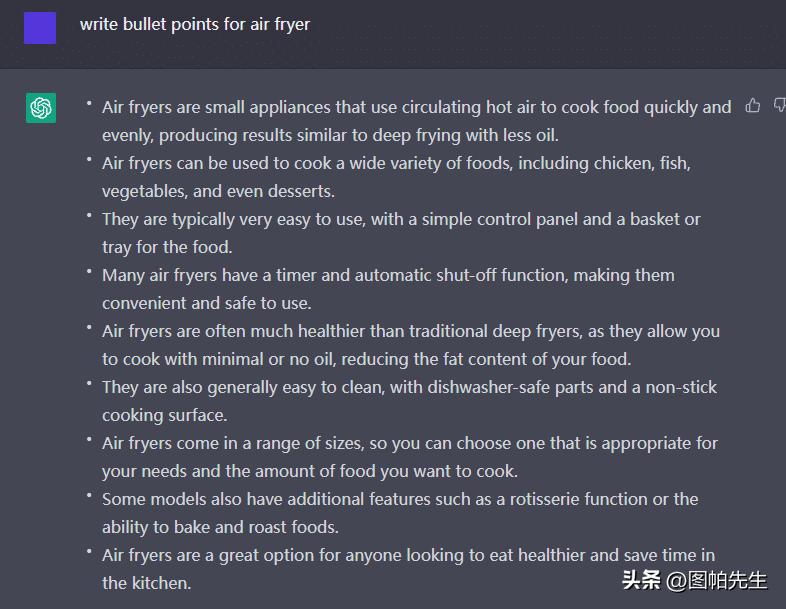
Task: Click the text 'the kitchen.' at response end
Action: [x=146, y=582]
